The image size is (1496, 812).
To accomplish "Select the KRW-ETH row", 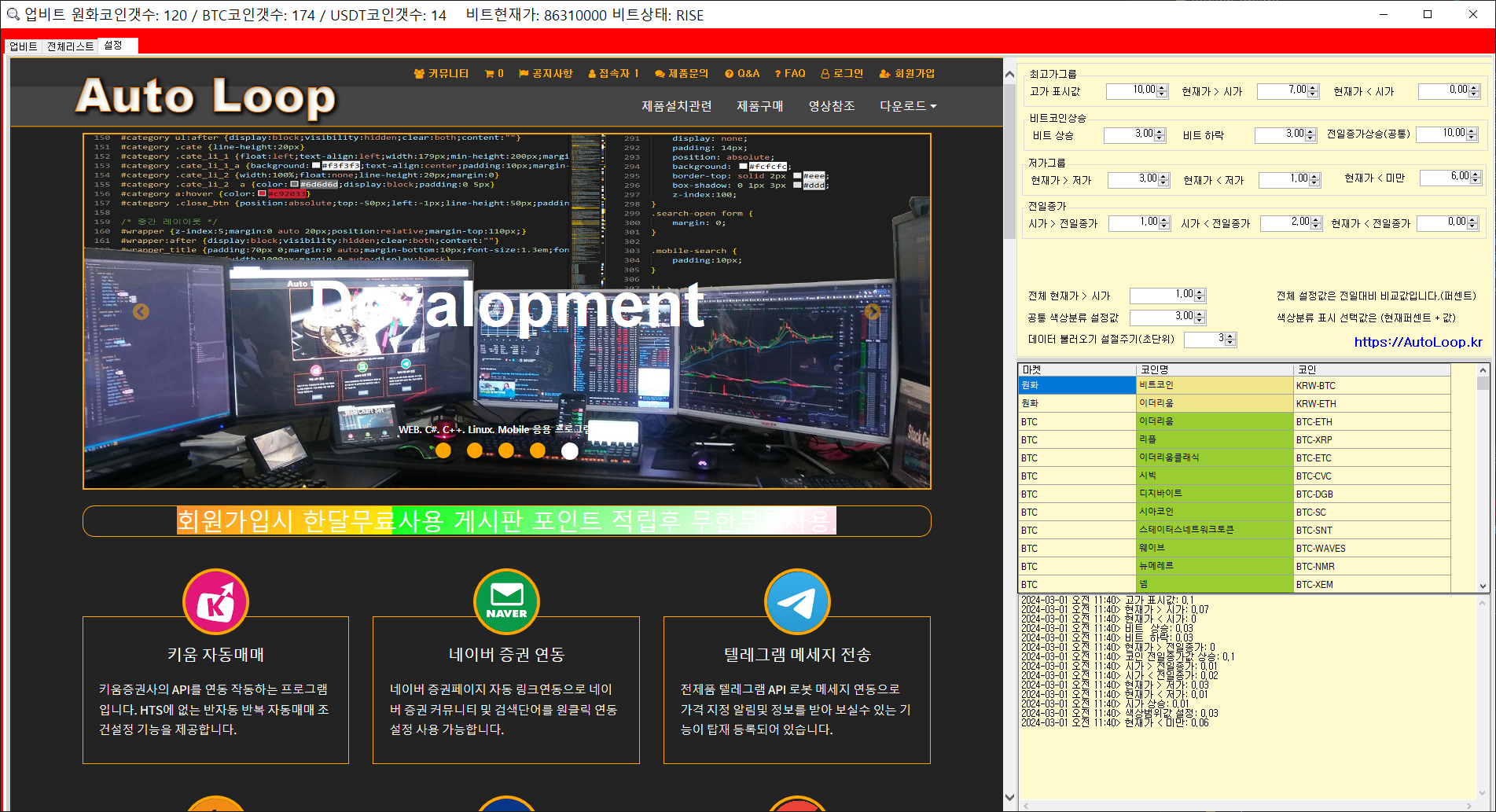I will pos(1234,403).
